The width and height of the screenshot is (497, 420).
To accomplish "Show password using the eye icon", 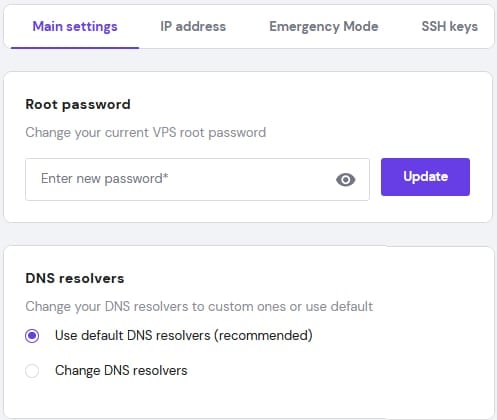I will (x=345, y=180).
